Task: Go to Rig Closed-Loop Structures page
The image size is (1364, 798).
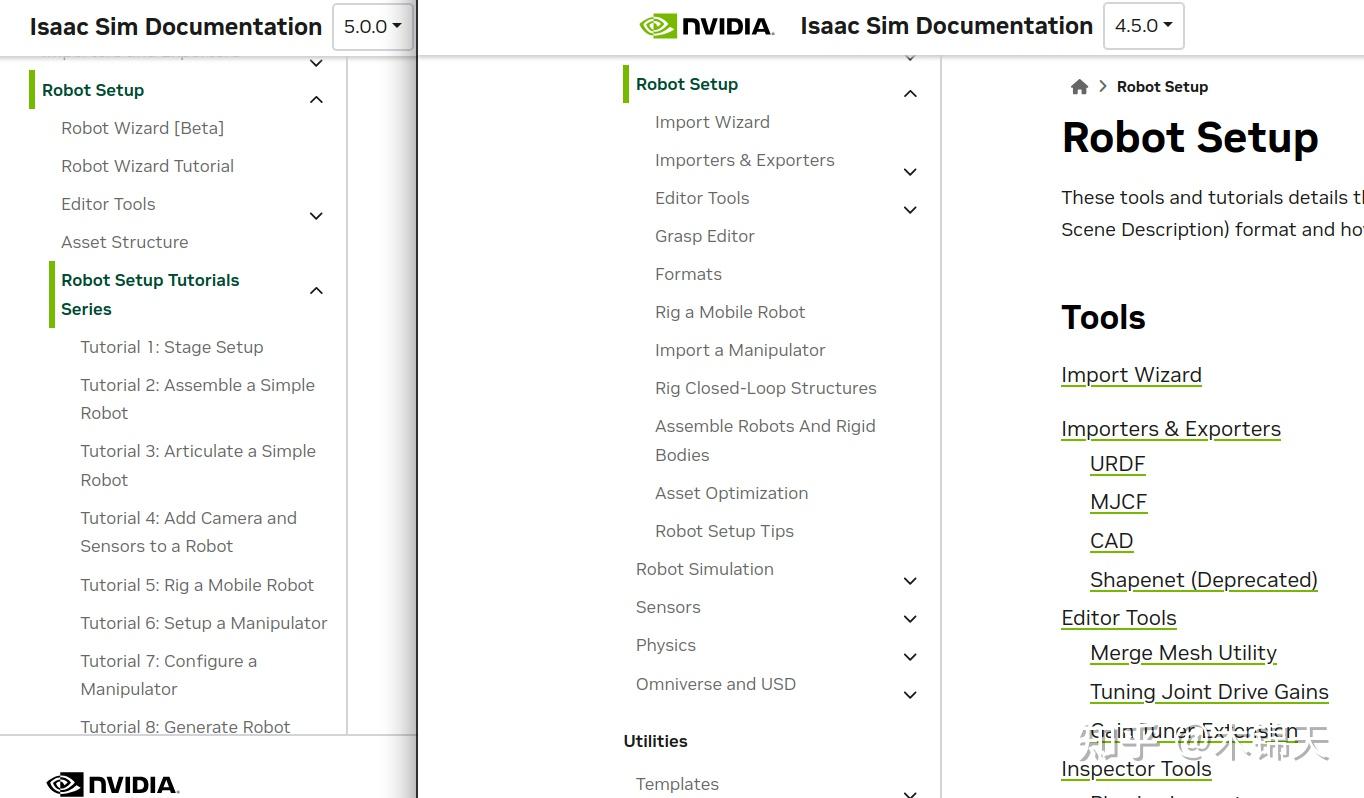Action: coord(765,388)
